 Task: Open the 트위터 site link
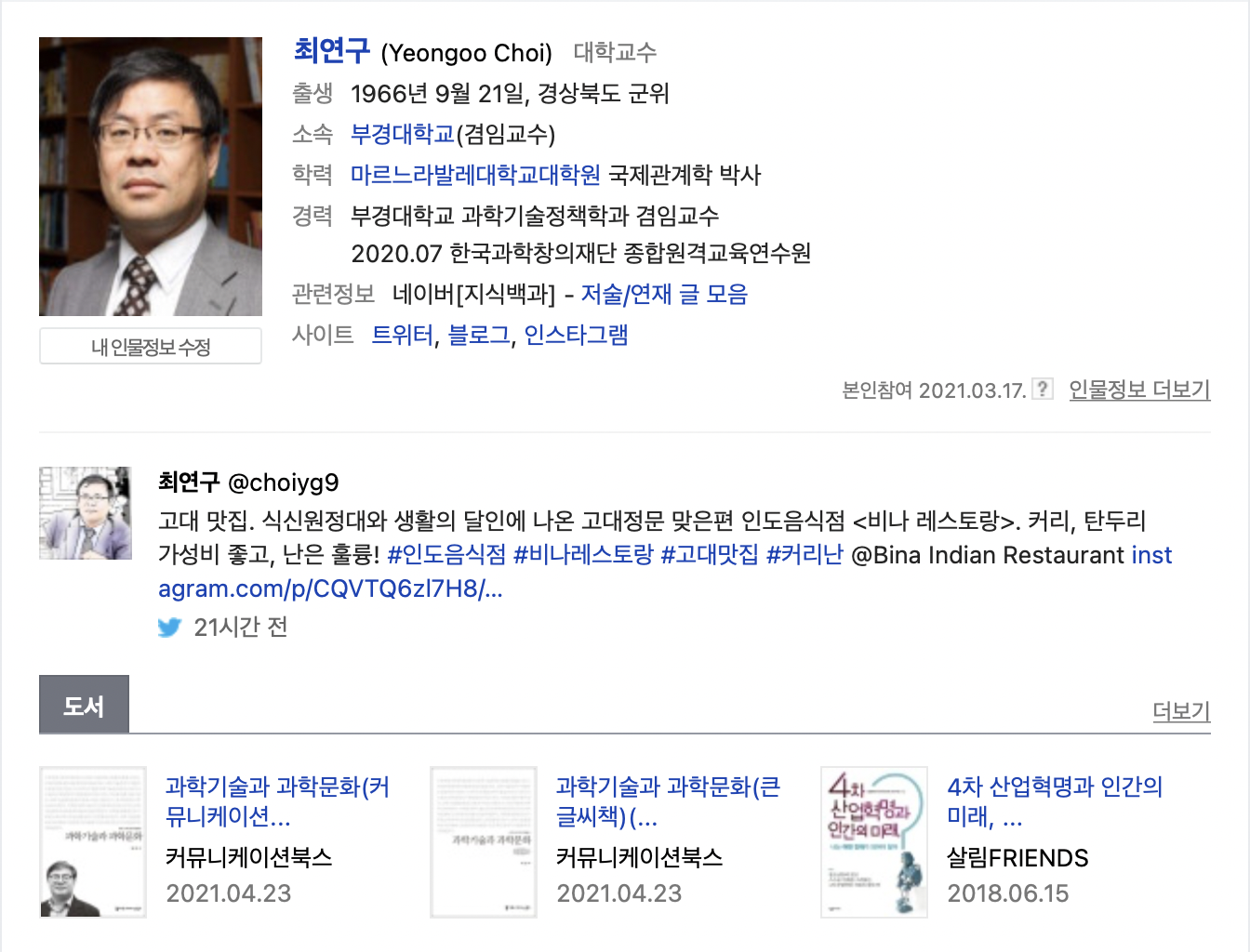point(402,335)
